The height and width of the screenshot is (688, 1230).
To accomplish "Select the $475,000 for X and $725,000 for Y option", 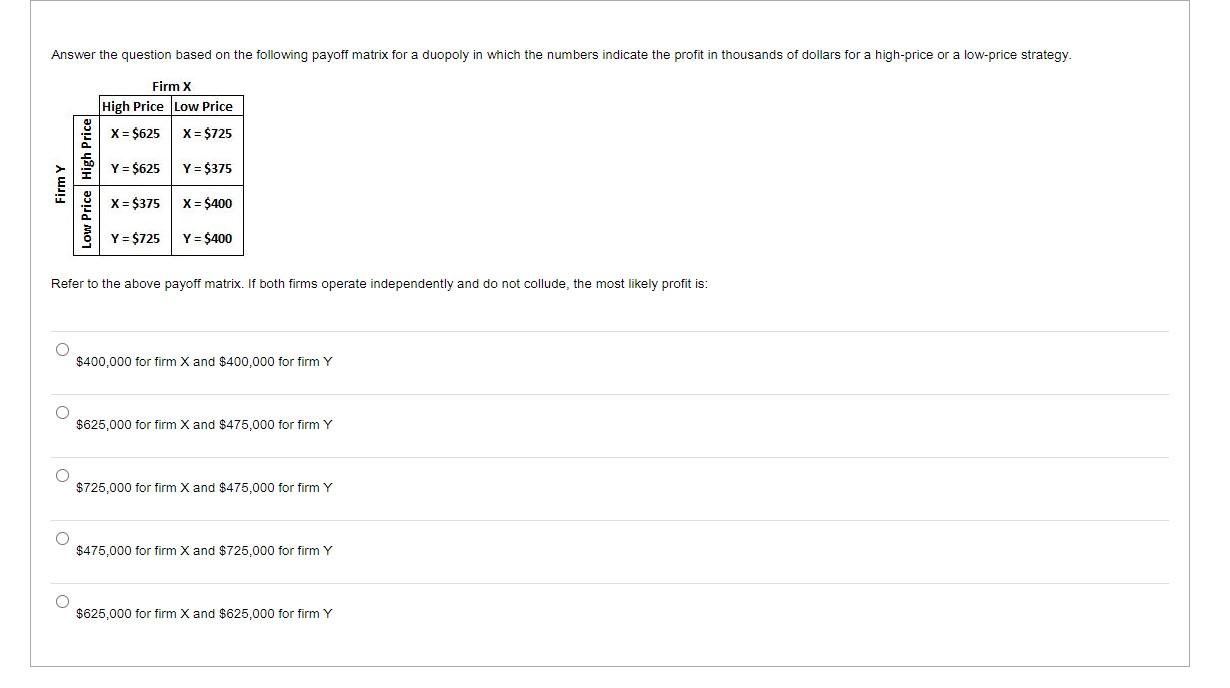I will pyautogui.click(x=61, y=537).
